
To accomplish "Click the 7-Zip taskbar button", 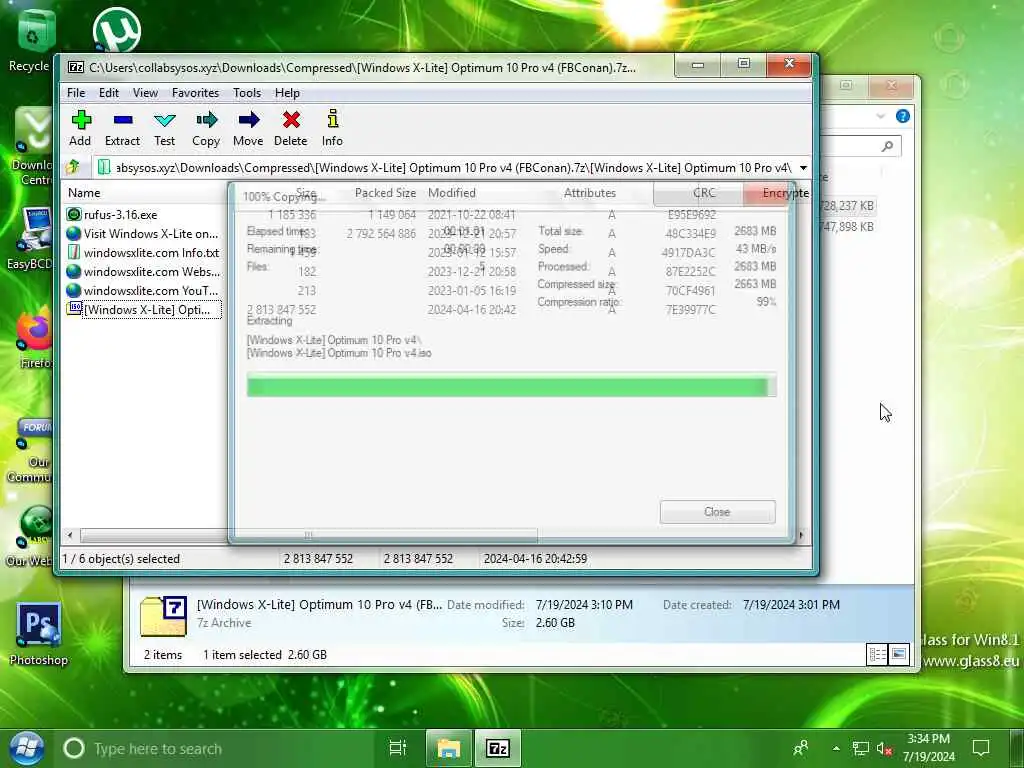I will [x=498, y=748].
